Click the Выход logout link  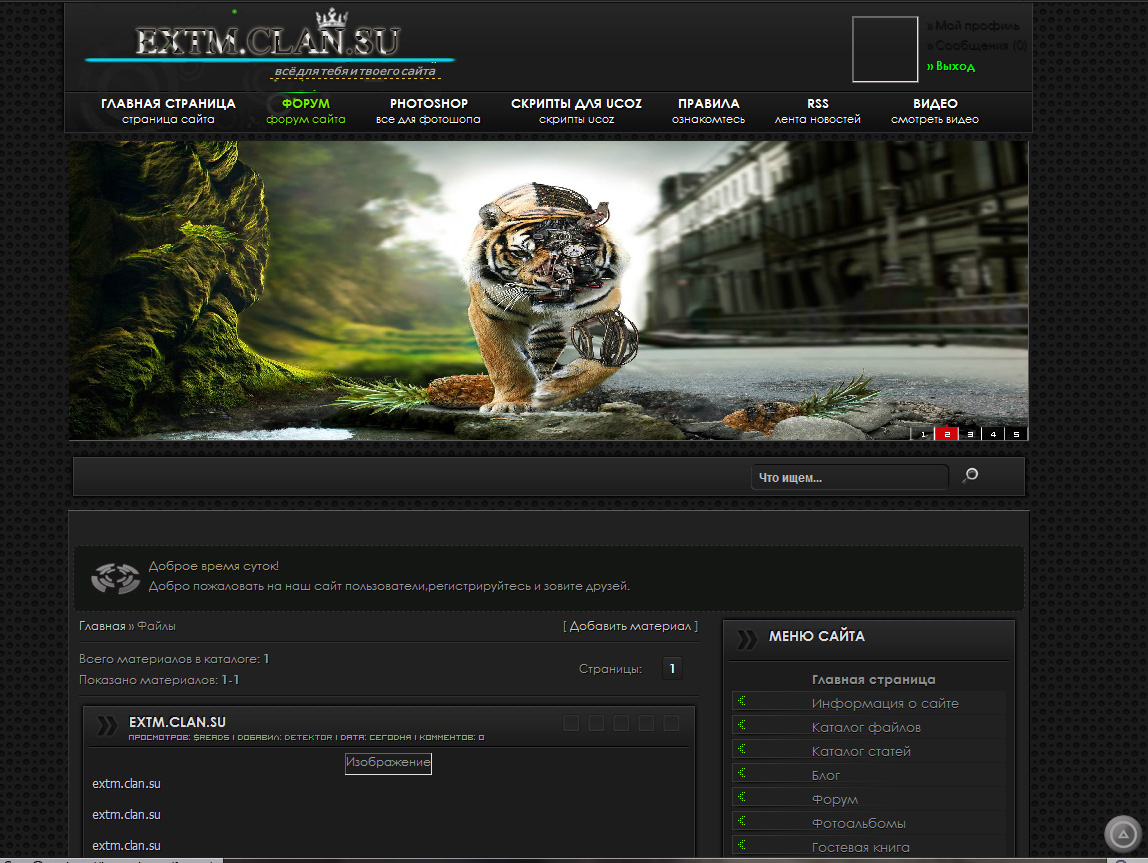pos(954,66)
